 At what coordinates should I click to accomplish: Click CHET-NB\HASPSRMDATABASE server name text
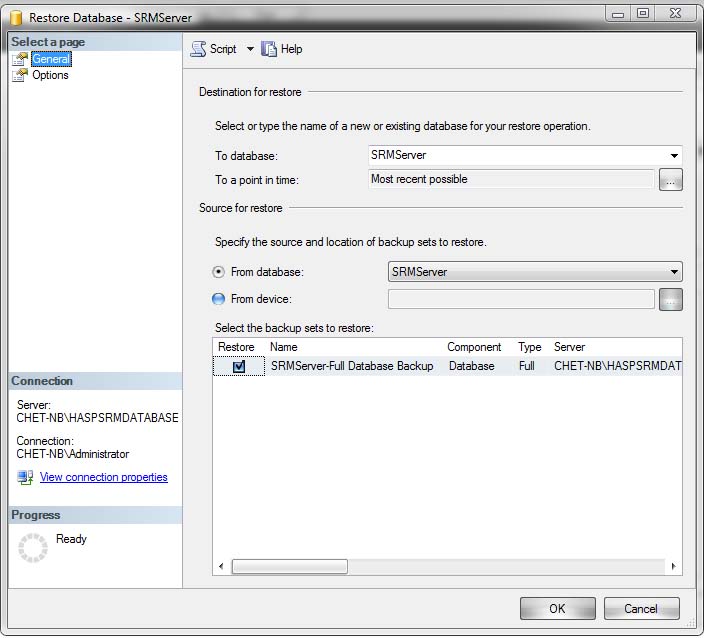coord(97,418)
